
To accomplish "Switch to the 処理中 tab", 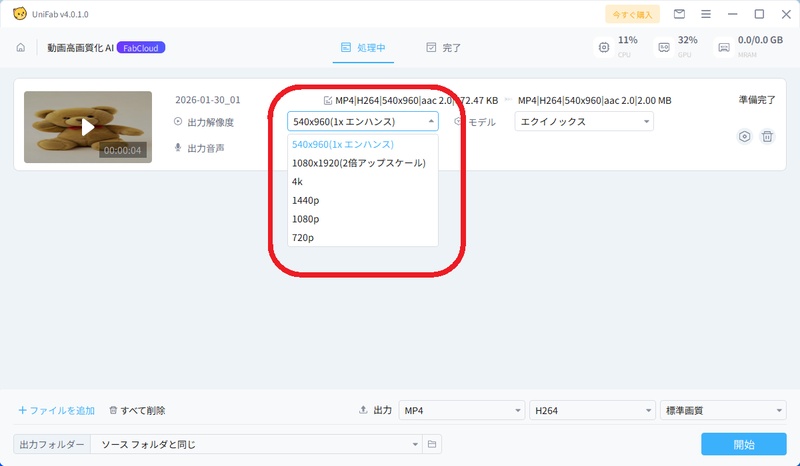I will 363,47.
